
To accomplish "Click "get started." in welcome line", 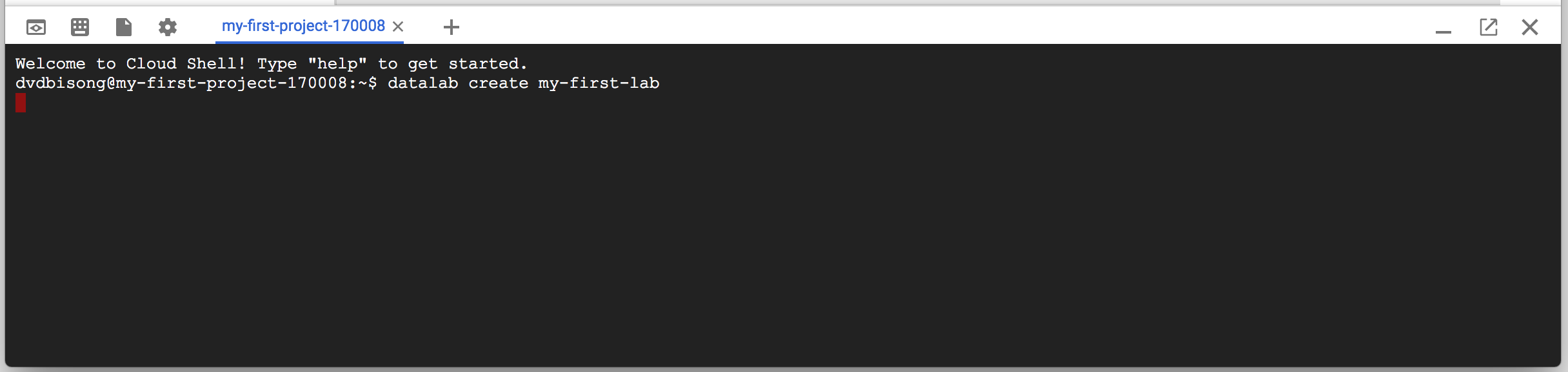I will click(x=468, y=64).
